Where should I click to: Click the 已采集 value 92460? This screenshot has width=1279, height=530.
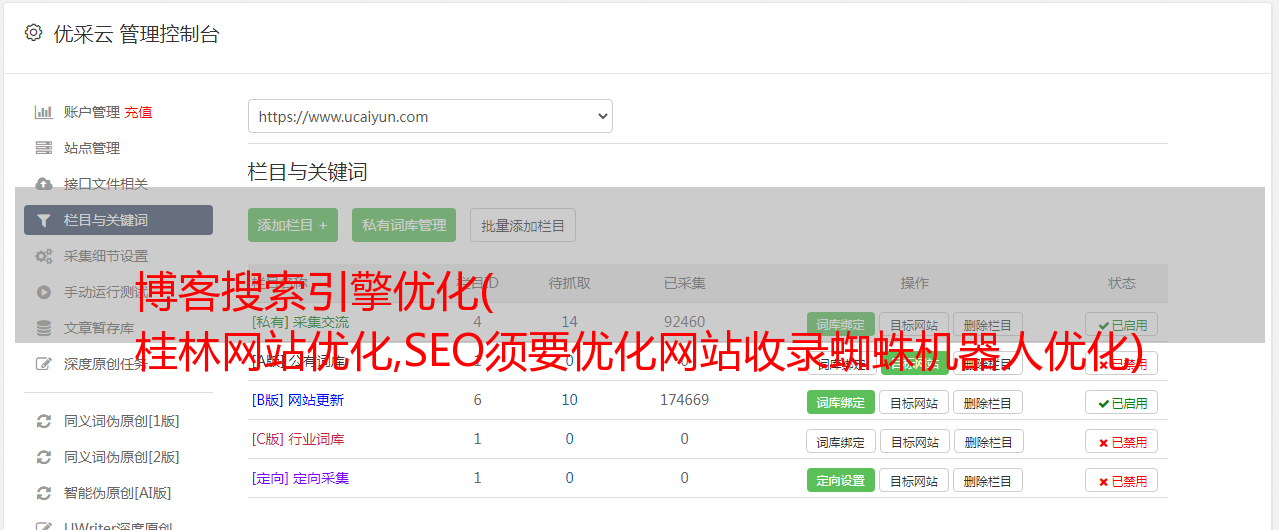685,322
